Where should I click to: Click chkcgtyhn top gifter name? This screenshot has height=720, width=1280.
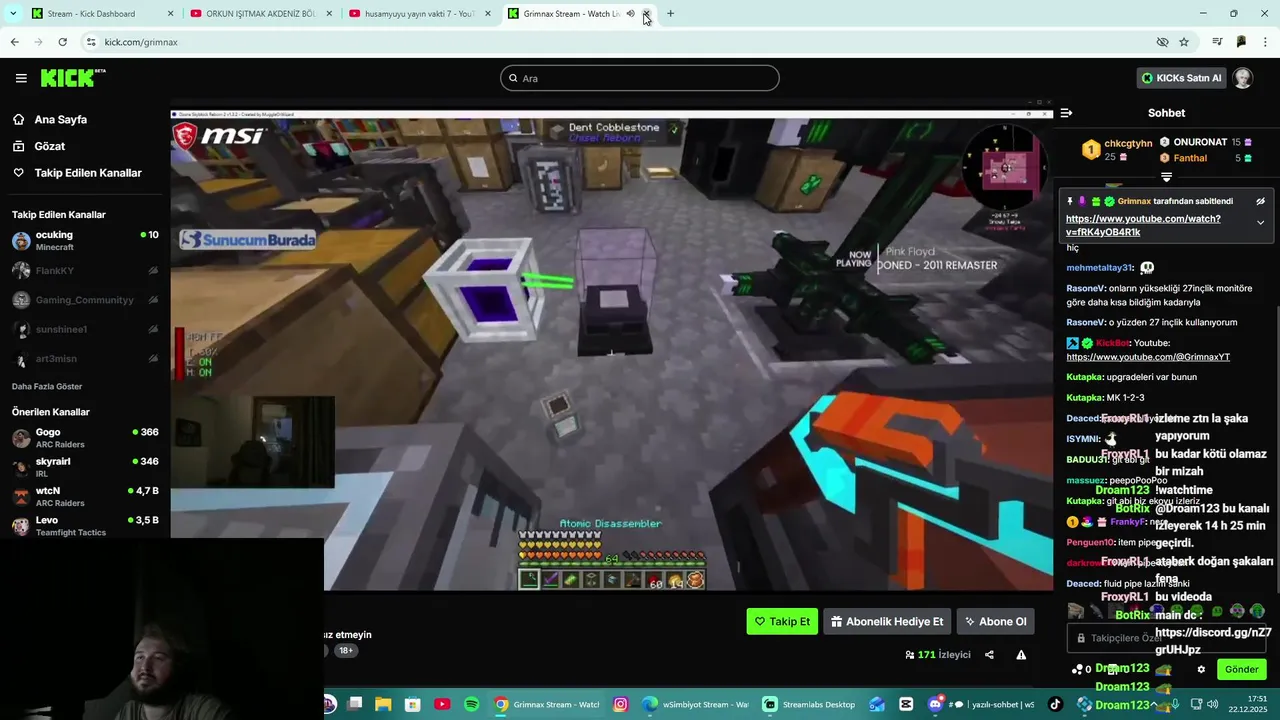tap(1128, 143)
